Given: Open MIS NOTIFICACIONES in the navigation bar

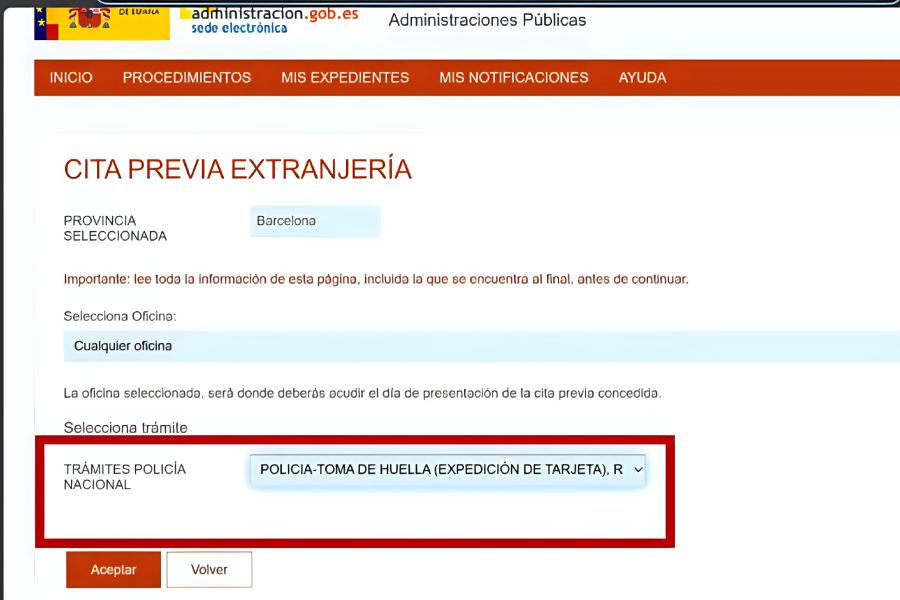Looking at the screenshot, I should tap(514, 78).
